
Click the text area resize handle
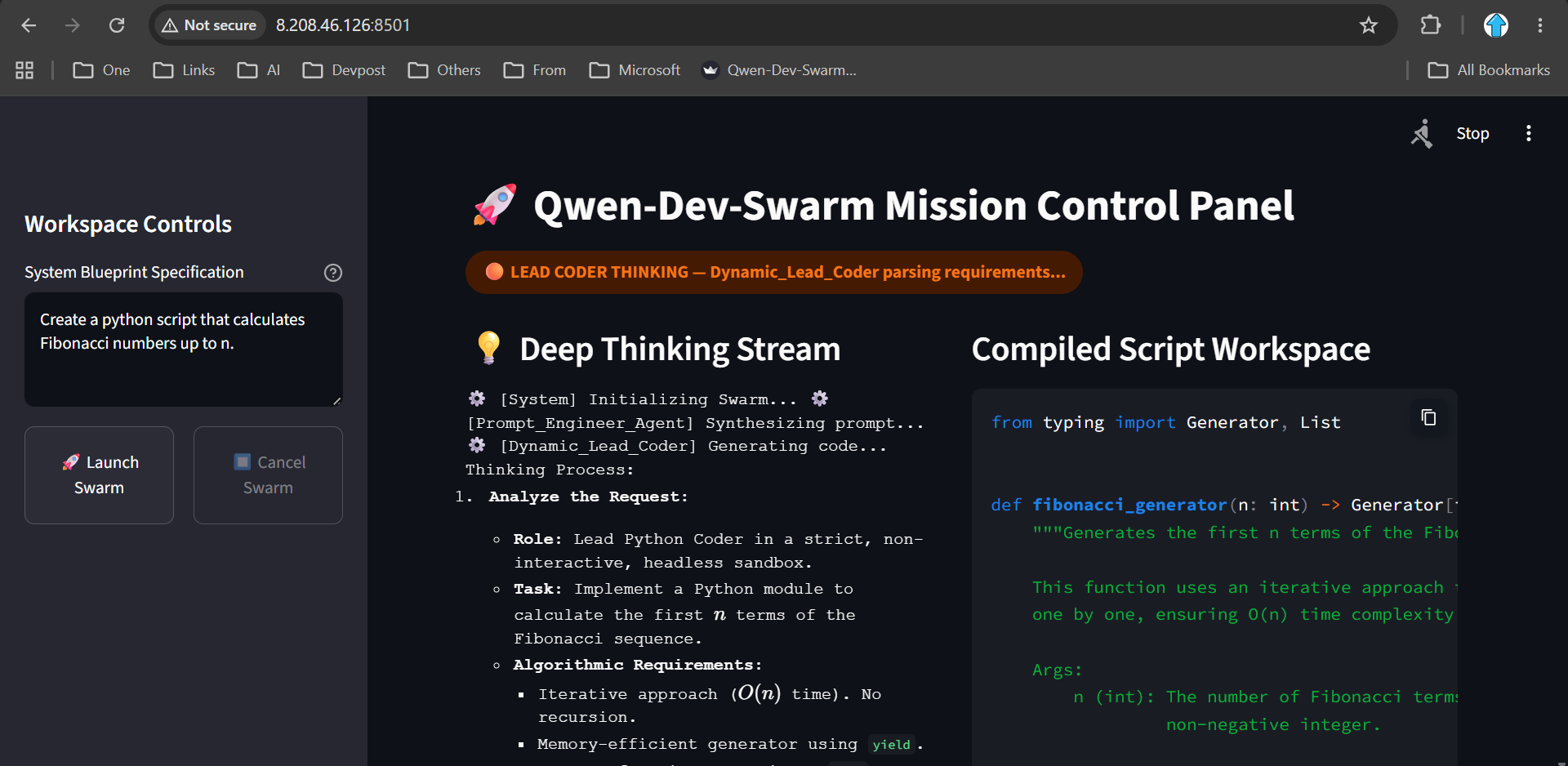[336, 400]
